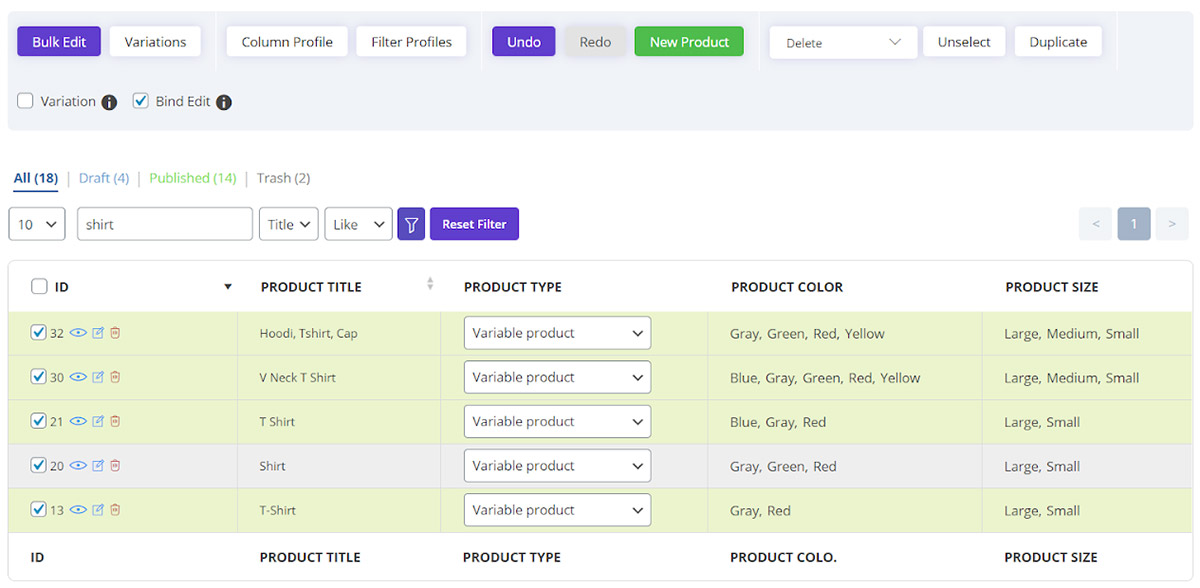
Task: Click the info icon next to Variation
Action: (x=109, y=102)
